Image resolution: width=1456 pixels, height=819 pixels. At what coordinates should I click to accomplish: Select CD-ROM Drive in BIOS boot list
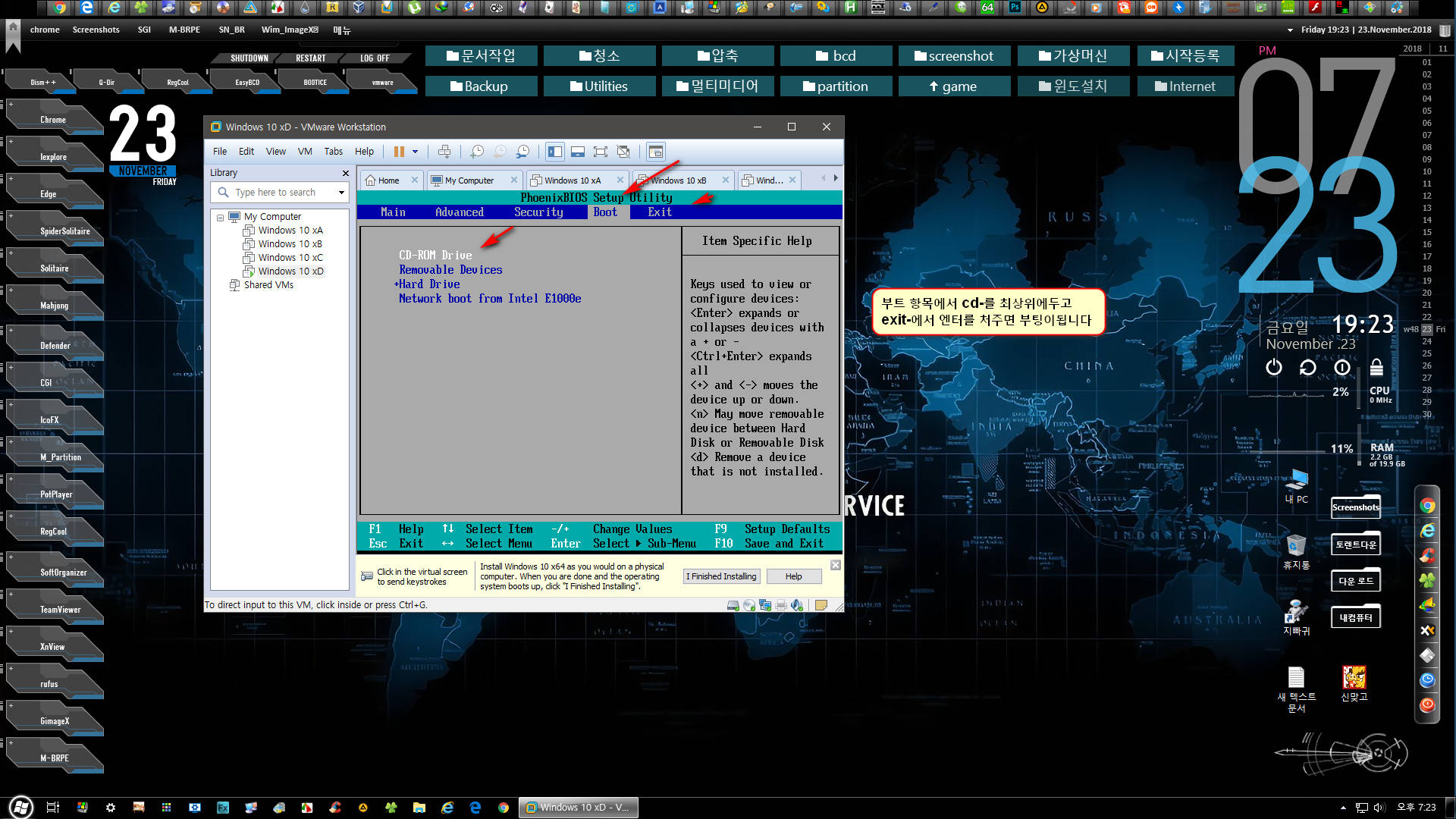click(x=435, y=256)
